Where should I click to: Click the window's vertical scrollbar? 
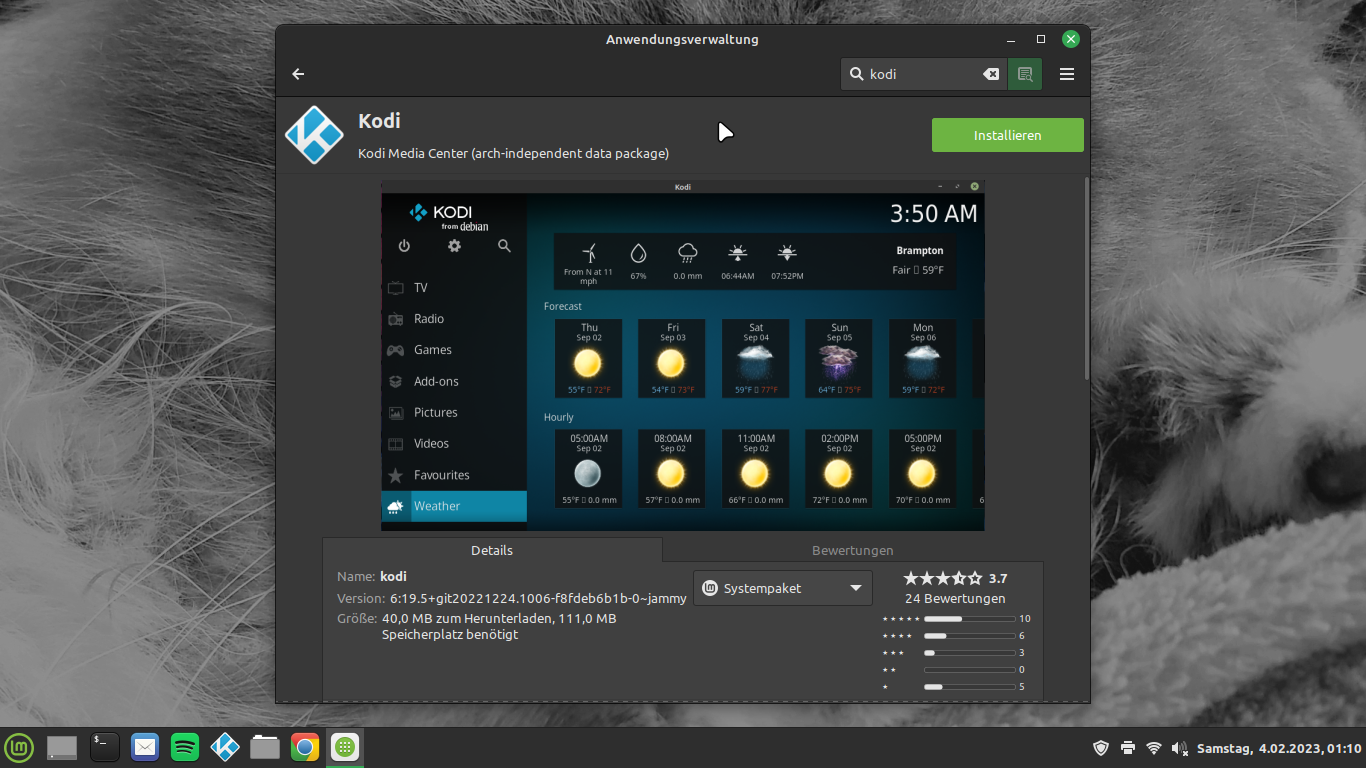click(1087, 278)
